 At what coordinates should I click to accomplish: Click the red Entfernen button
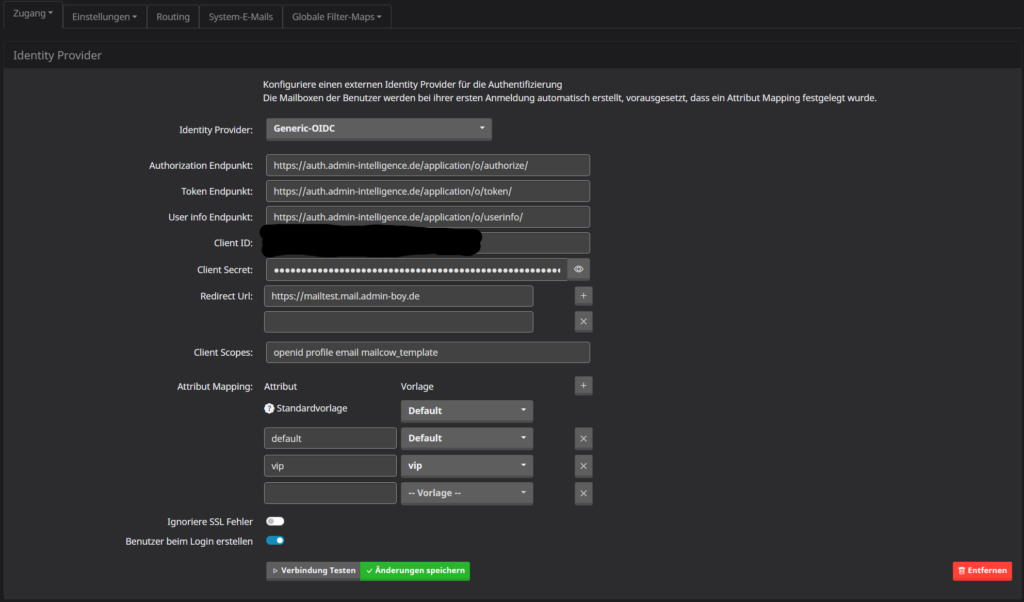click(982, 571)
